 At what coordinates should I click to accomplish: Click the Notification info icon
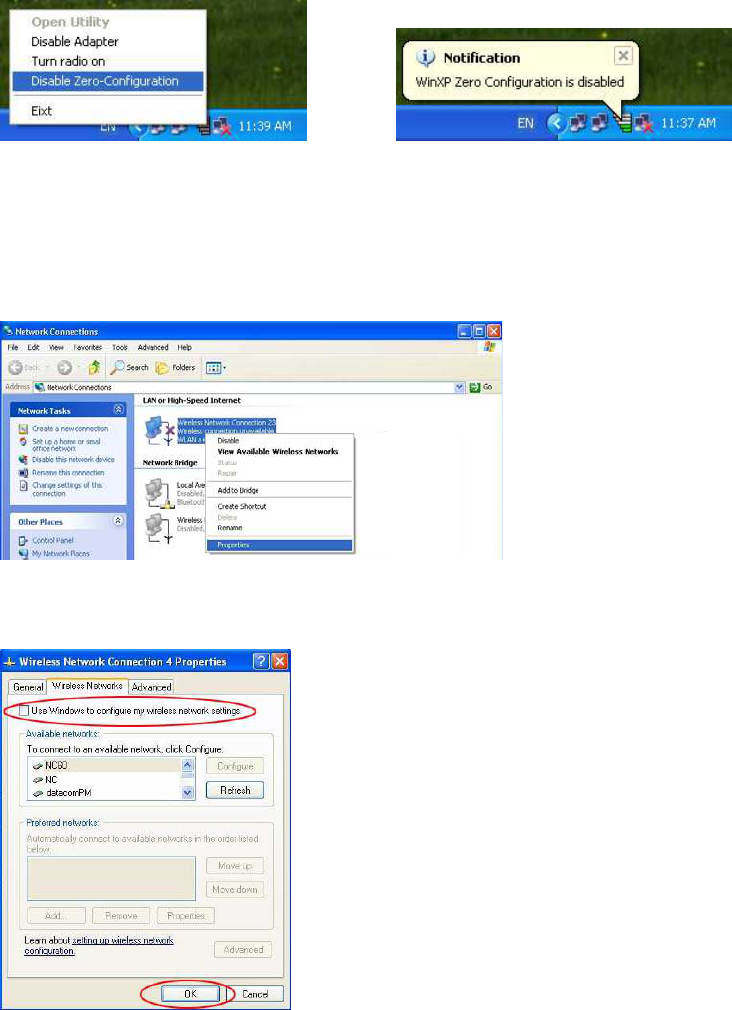(425, 58)
